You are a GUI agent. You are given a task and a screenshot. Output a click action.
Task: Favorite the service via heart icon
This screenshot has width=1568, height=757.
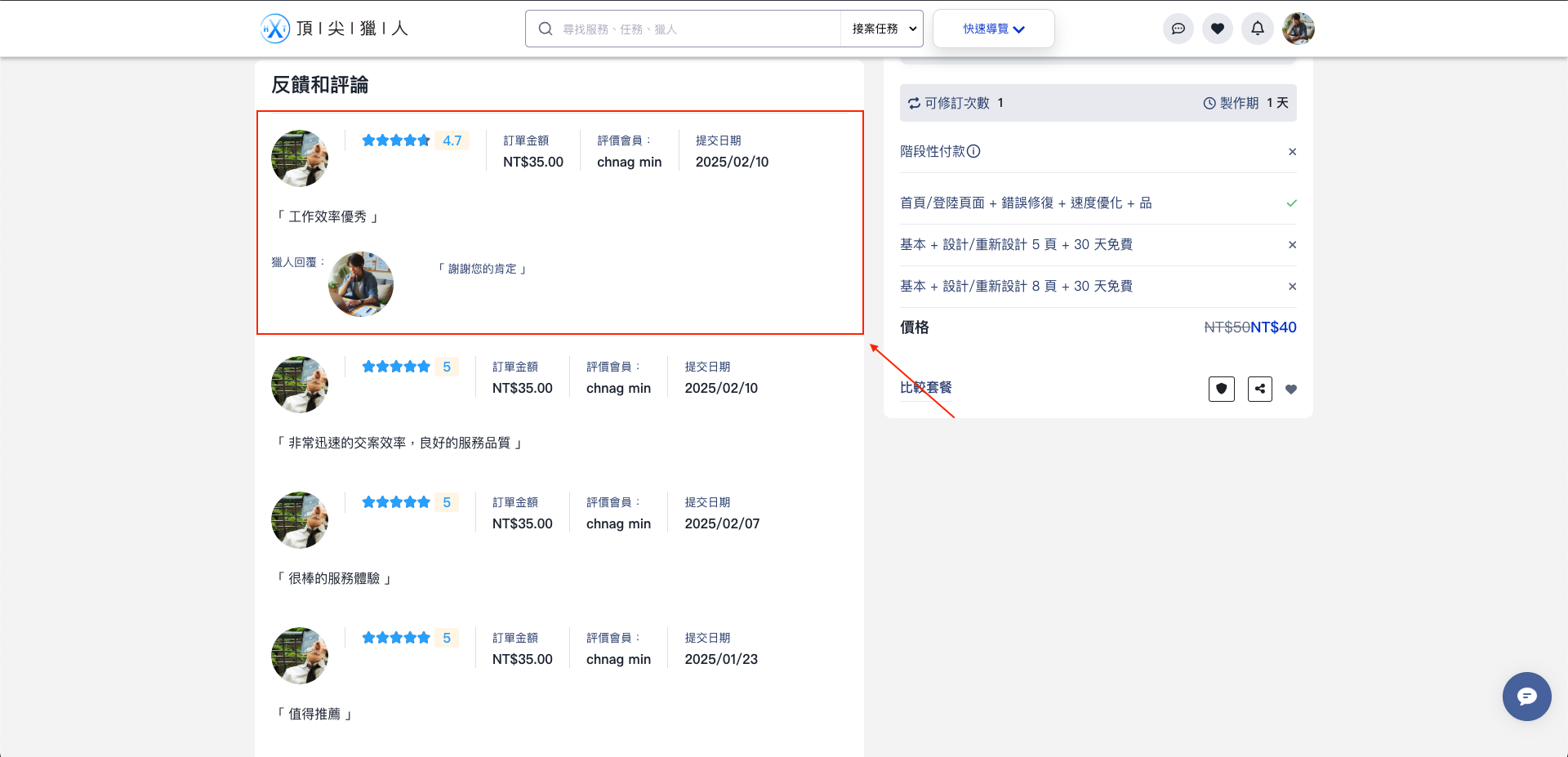click(x=1291, y=390)
